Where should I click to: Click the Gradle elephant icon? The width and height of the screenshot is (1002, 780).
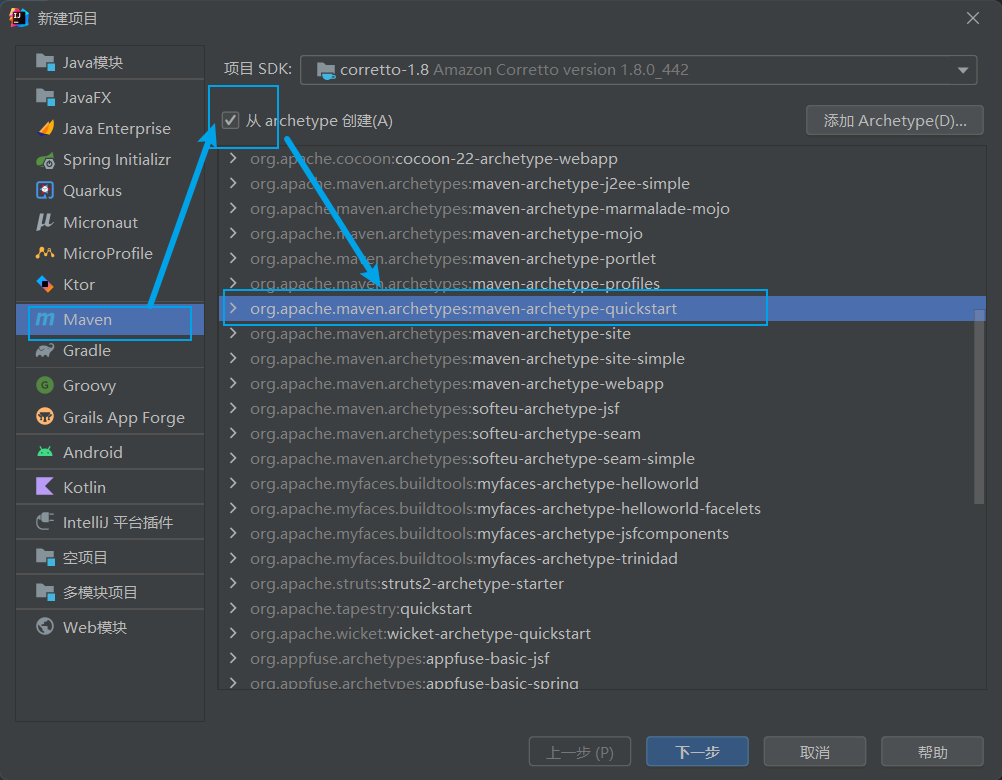coord(45,351)
